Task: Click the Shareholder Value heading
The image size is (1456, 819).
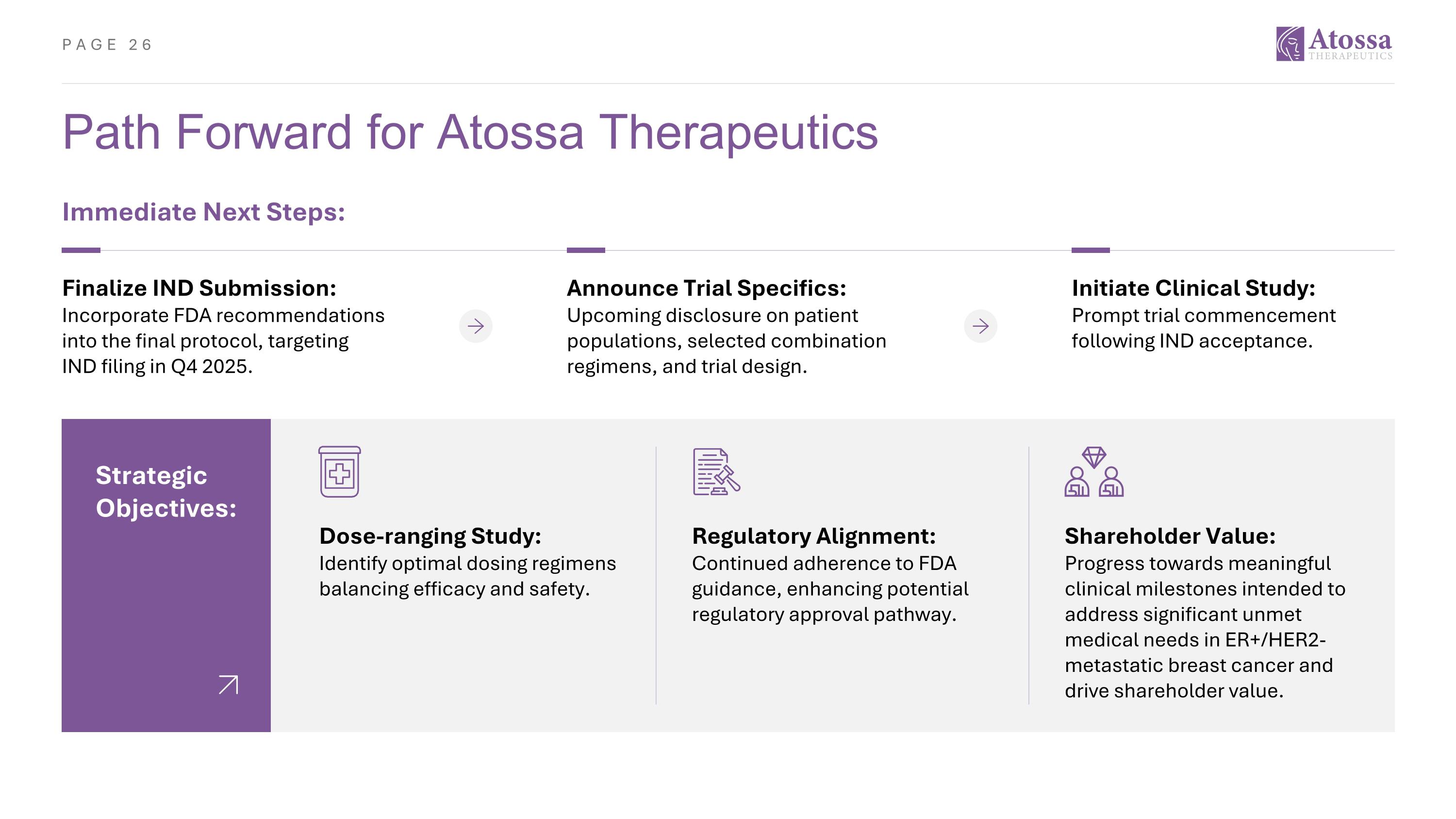Action: tap(1170, 536)
